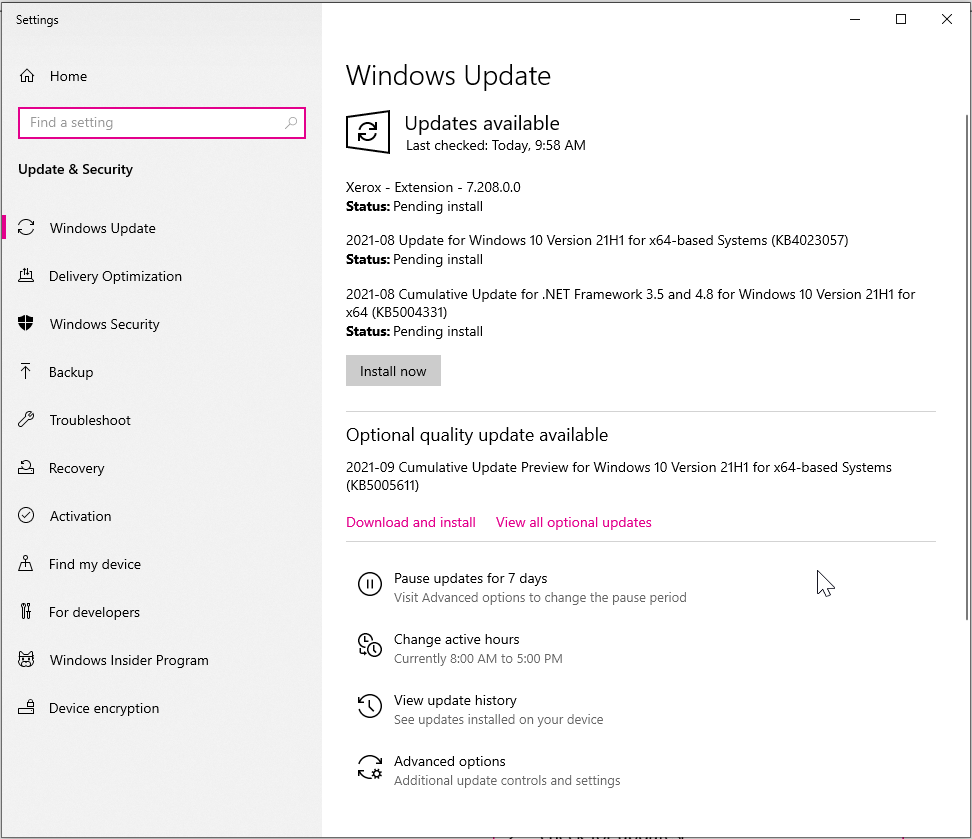Click the View update history clock icon

coord(369,706)
